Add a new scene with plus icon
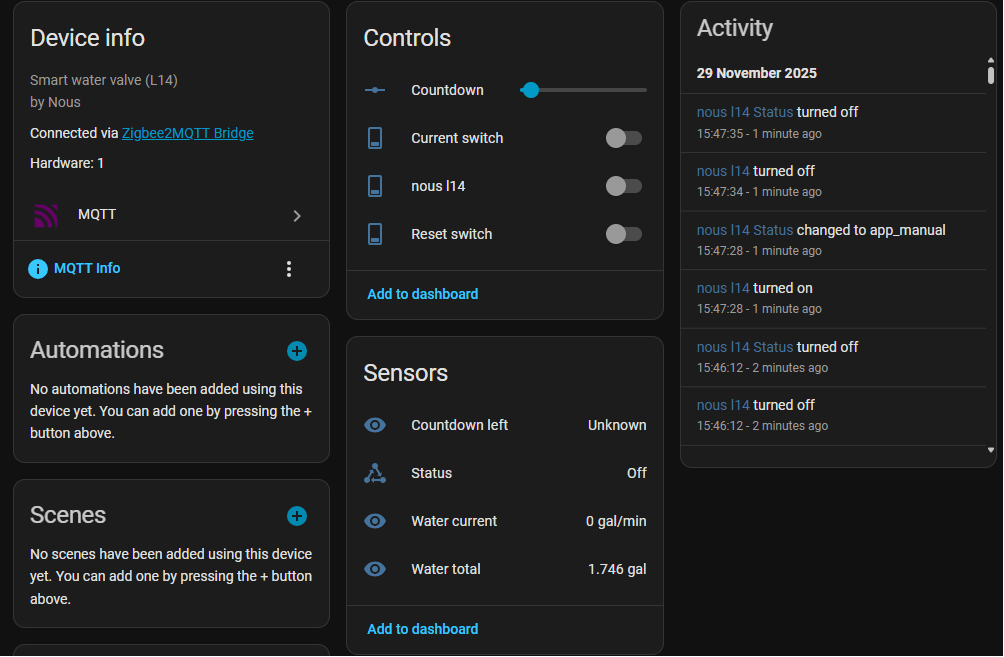 (297, 516)
